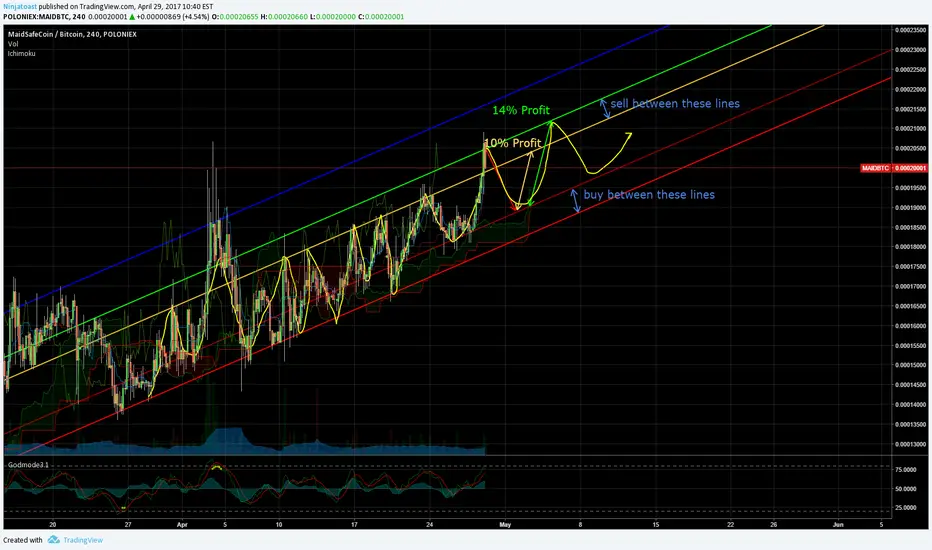
Task: Click the 0.00022000 price axis label
Action: [912, 89]
